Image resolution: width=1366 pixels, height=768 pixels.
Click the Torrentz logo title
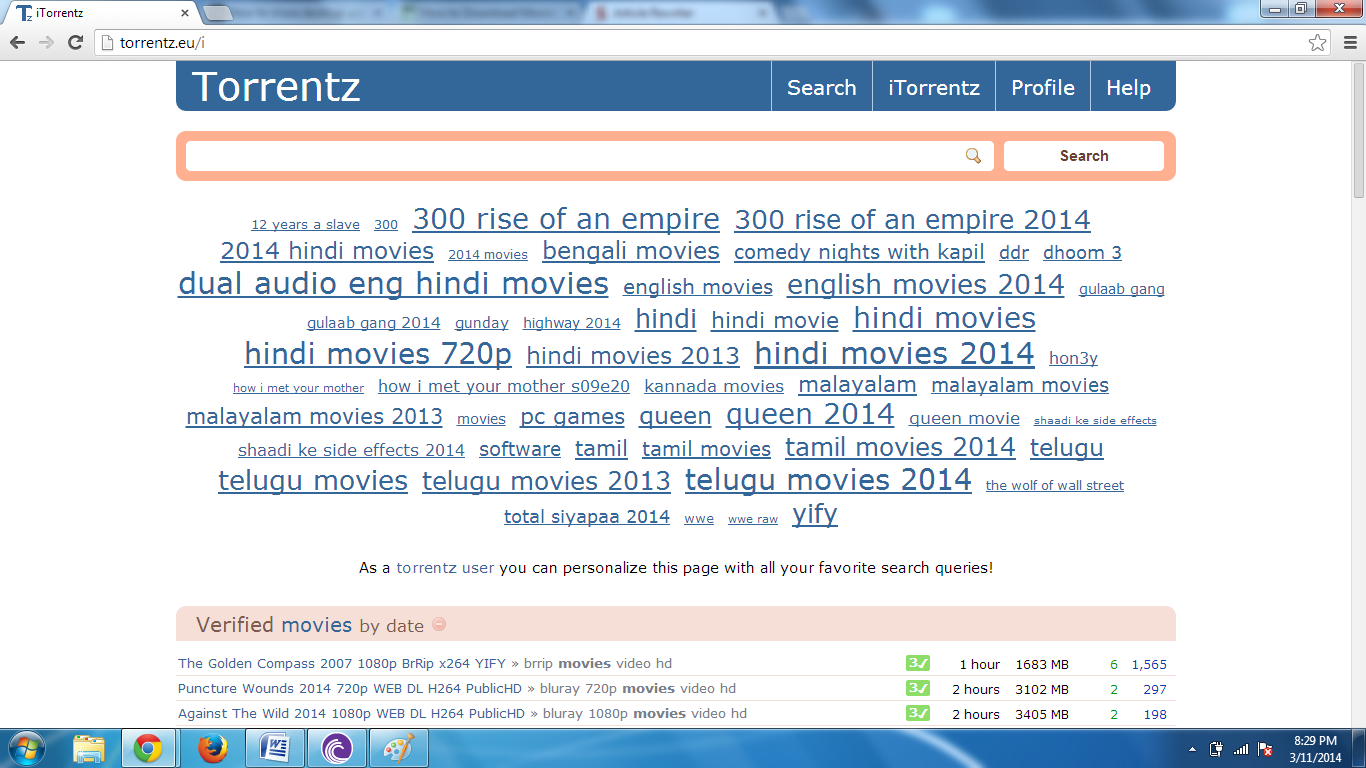pos(276,87)
